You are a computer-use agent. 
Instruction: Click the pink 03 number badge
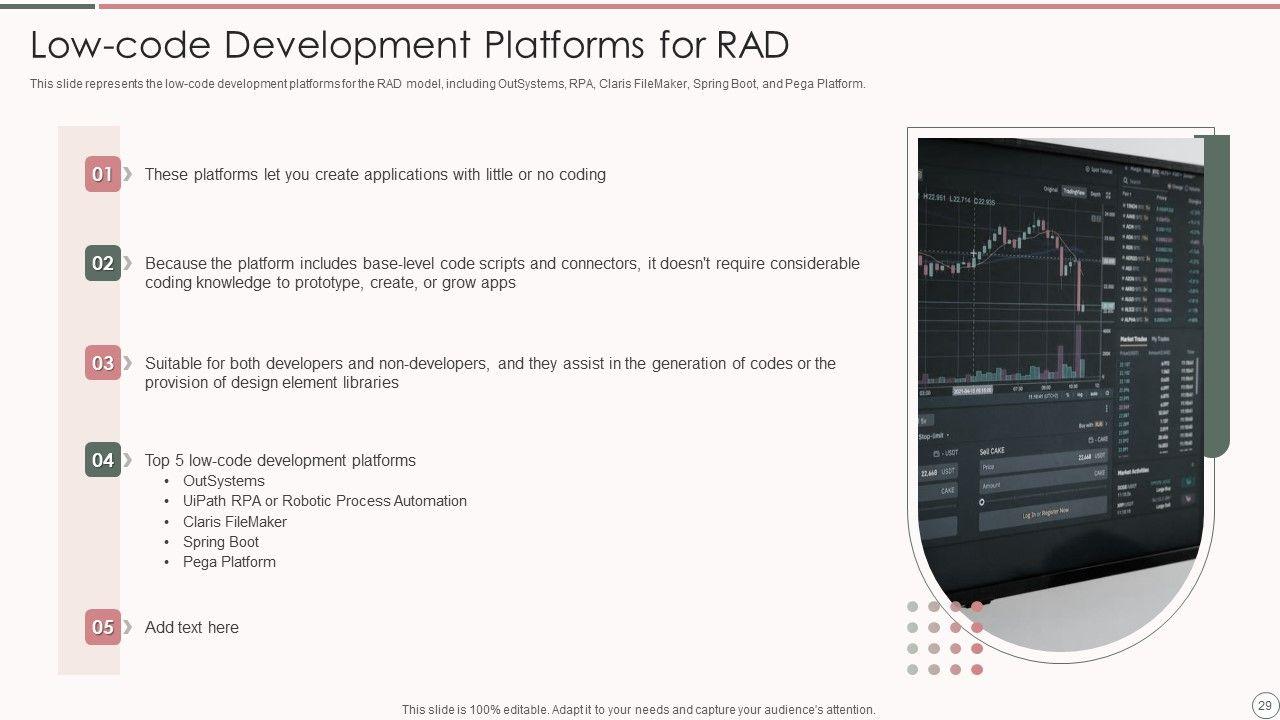[x=102, y=363]
